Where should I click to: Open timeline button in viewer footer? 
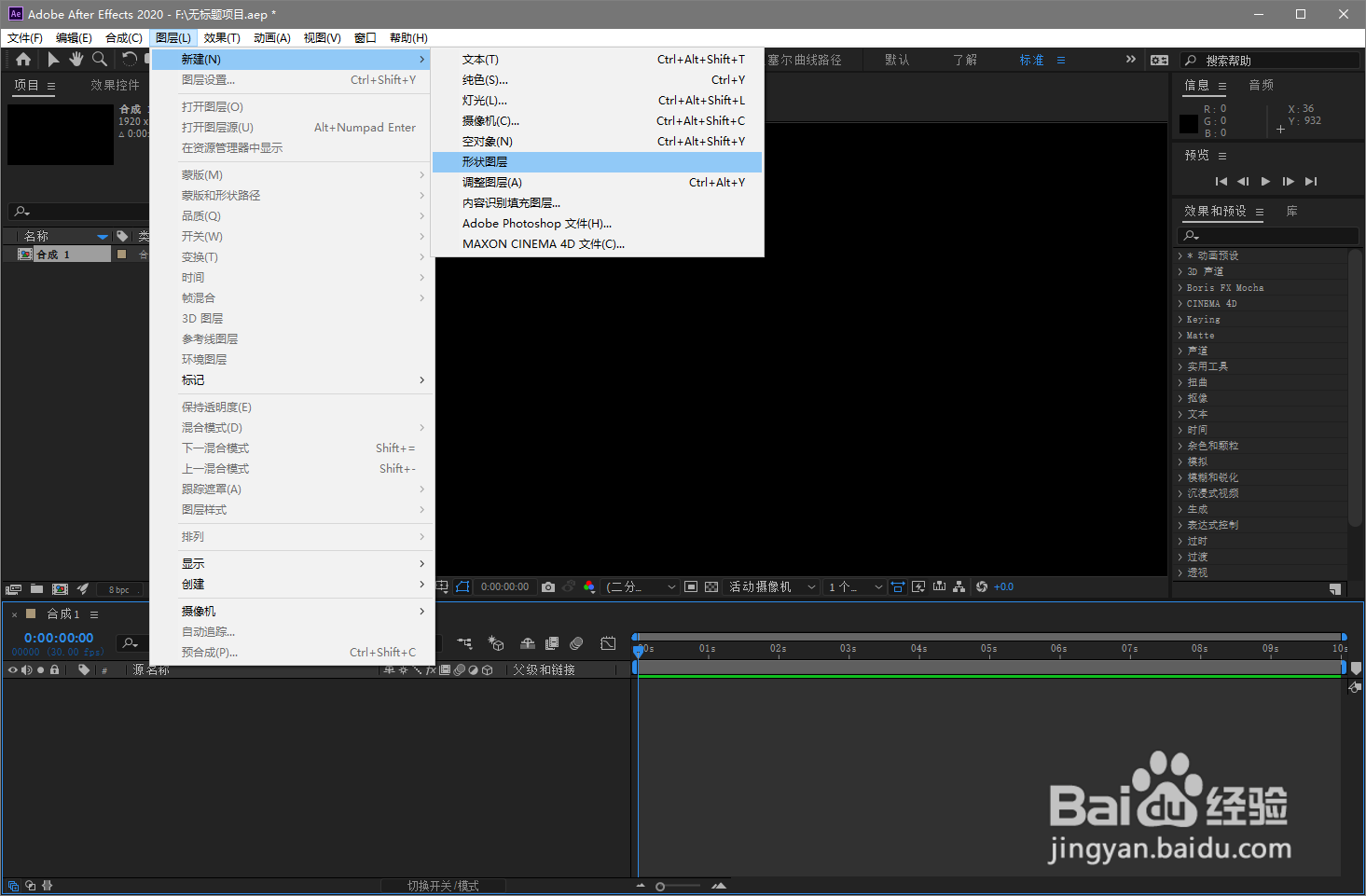[939, 586]
